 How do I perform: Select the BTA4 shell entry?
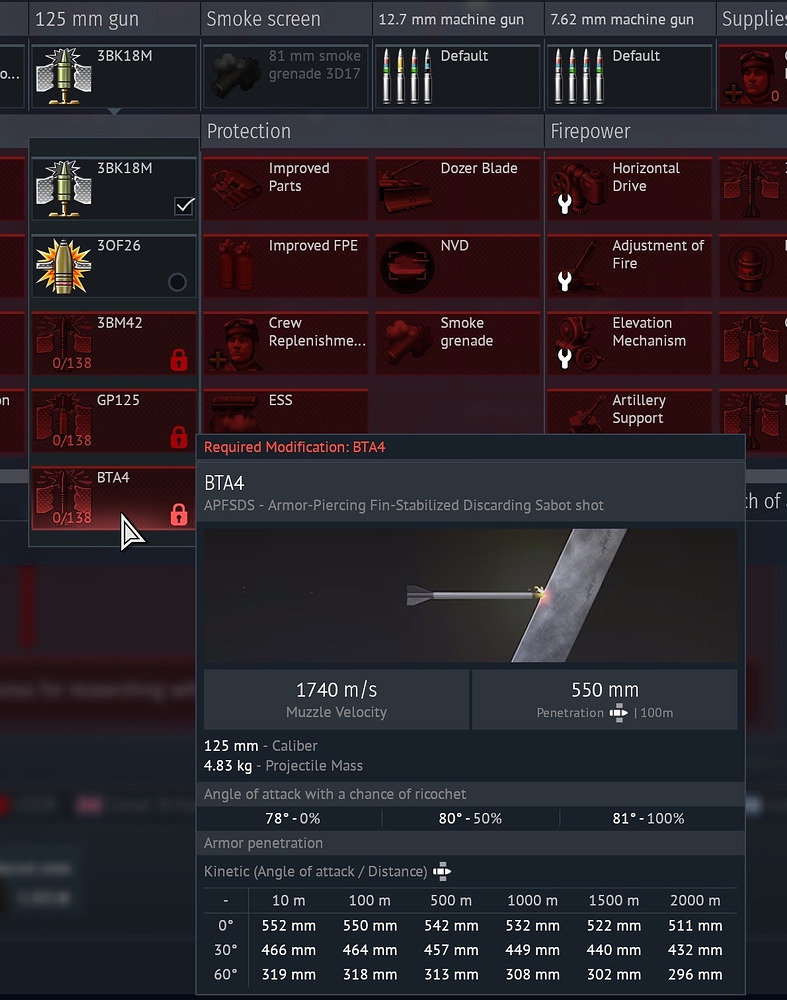[x=114, y=498]
